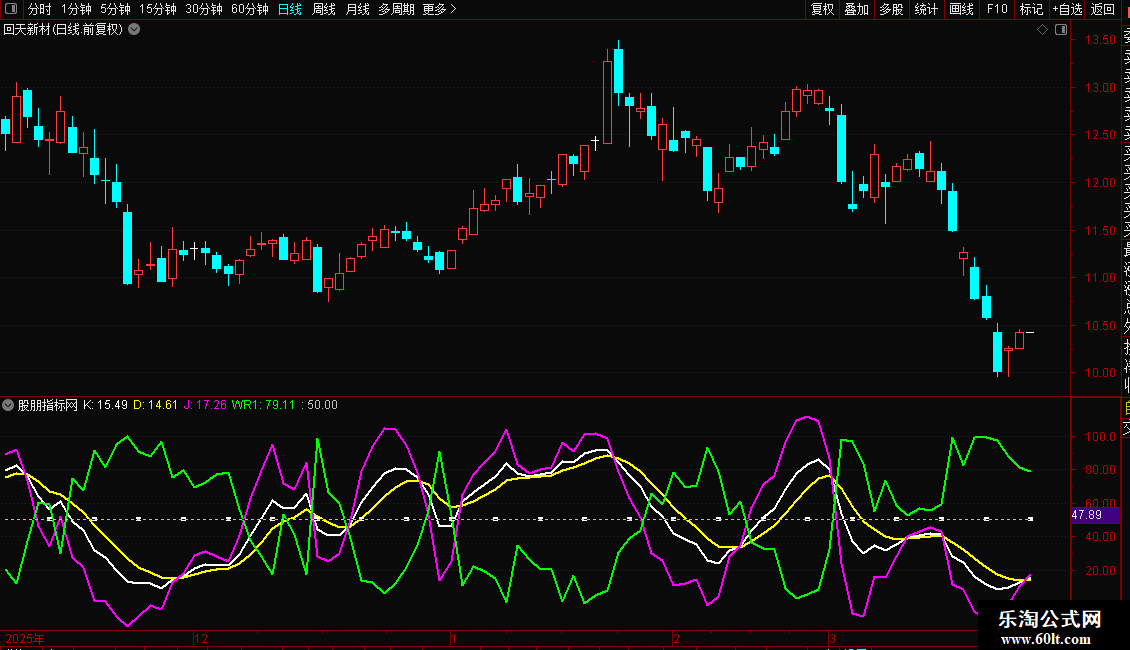Screen dimensions: 1130x650
Task: Open the 画线 drawing tools
Action: click(961, 9)
